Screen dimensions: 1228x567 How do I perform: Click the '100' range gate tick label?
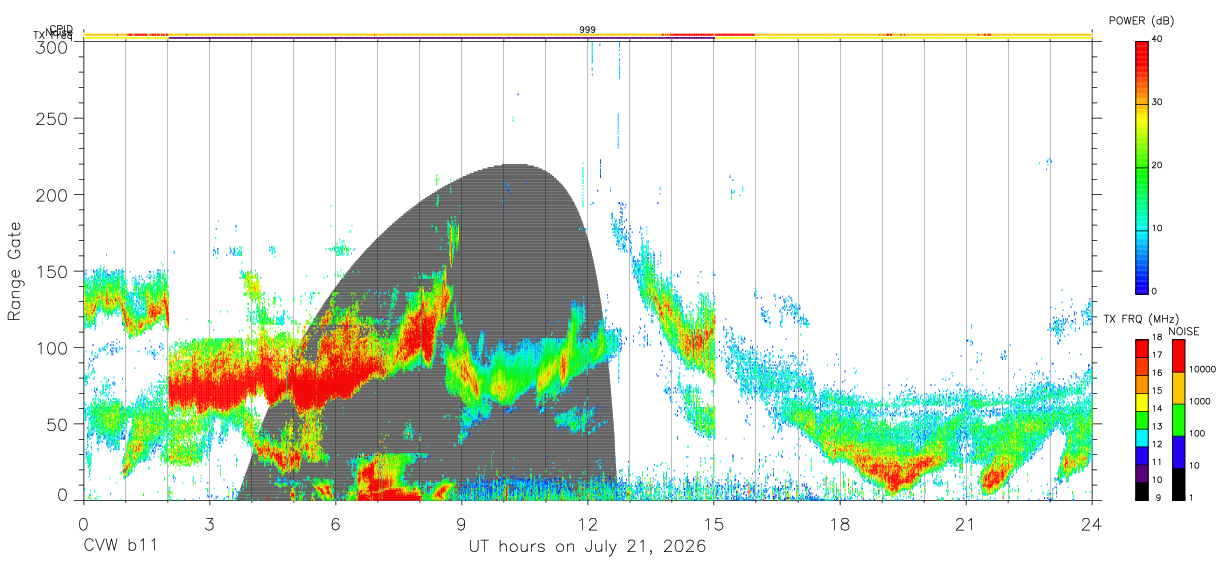click(x=54, y=347)
